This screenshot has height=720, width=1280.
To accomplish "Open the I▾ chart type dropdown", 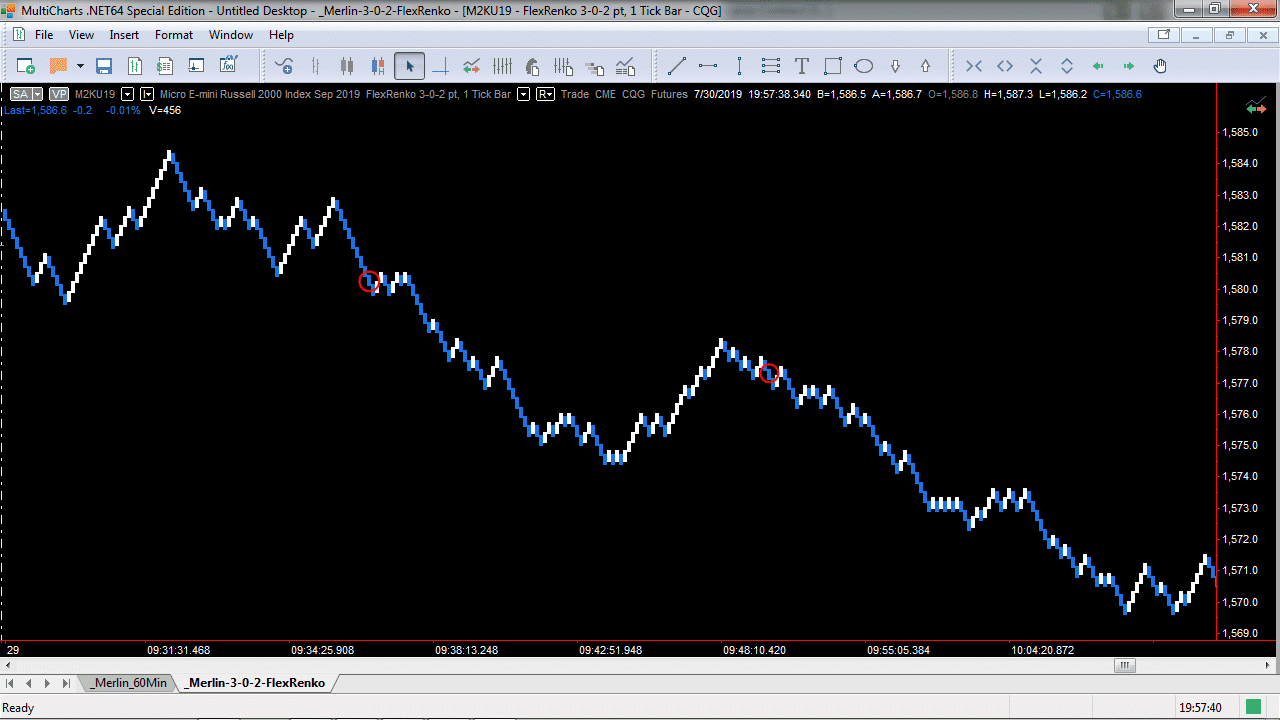I will point(147,94).
